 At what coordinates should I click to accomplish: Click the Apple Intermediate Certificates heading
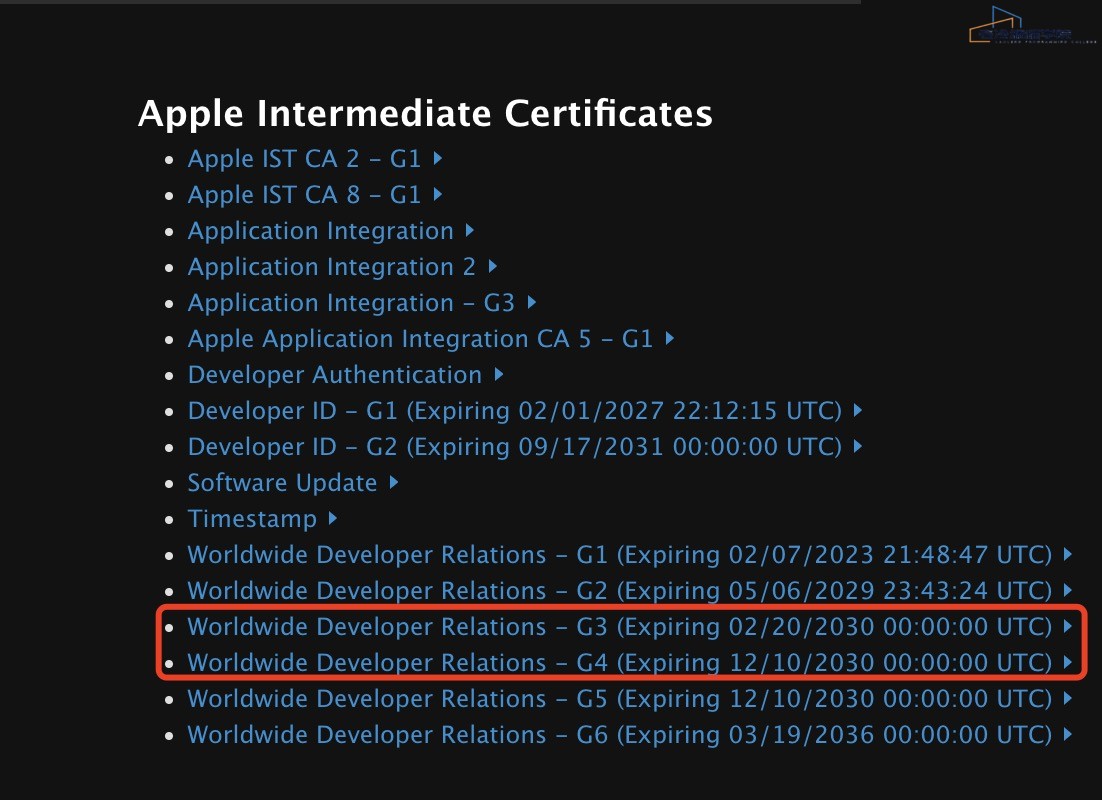(425, 113)
